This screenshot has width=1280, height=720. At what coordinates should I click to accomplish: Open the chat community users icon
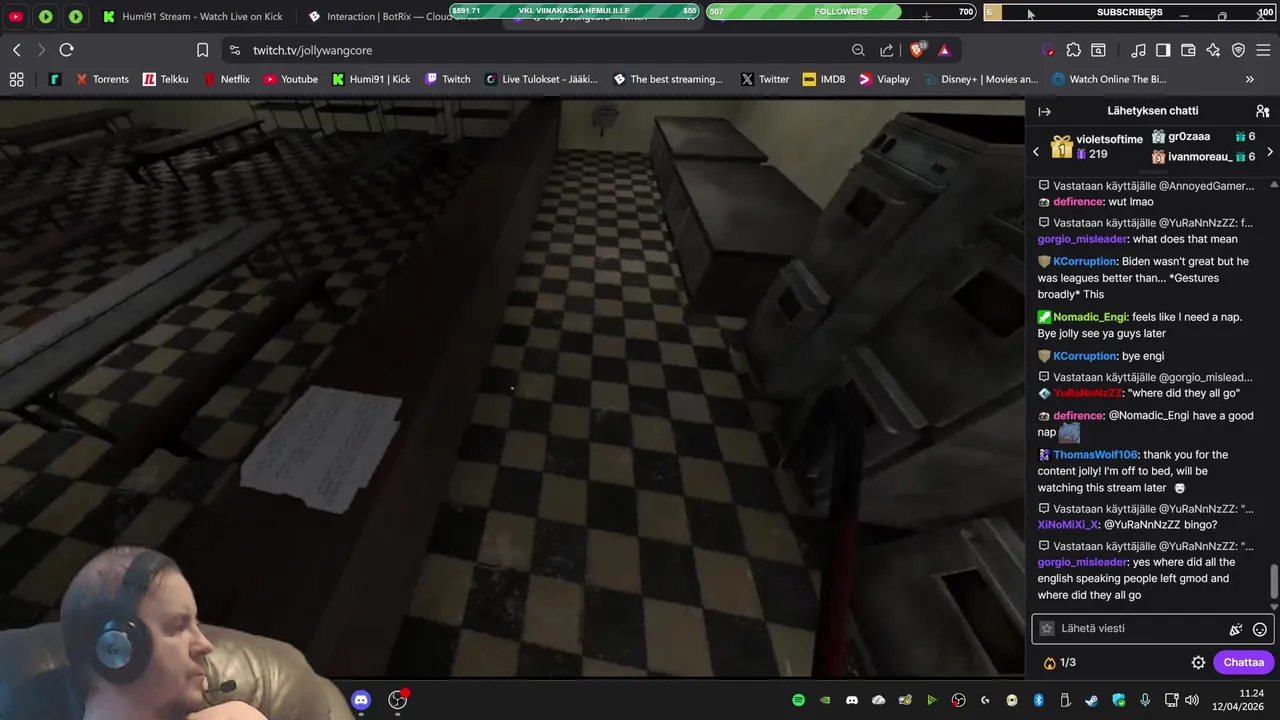[x=1263, y=112]
